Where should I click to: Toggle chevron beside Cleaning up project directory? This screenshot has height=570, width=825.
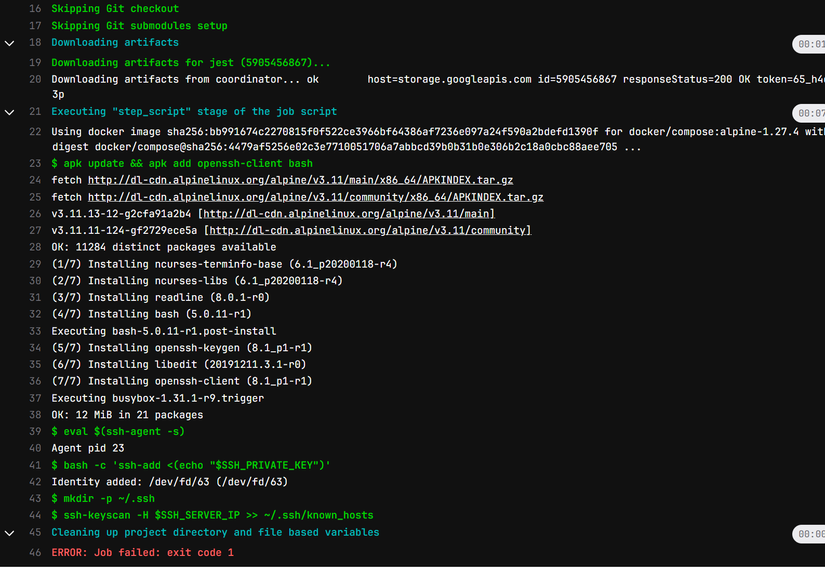[x=10, y=532]
